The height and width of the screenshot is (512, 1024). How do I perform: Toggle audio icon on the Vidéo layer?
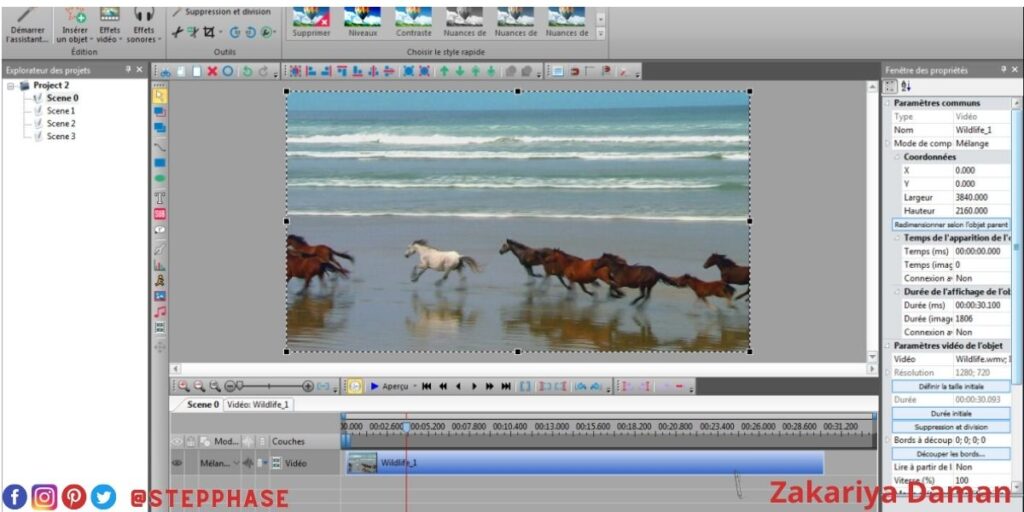(248, 462)
